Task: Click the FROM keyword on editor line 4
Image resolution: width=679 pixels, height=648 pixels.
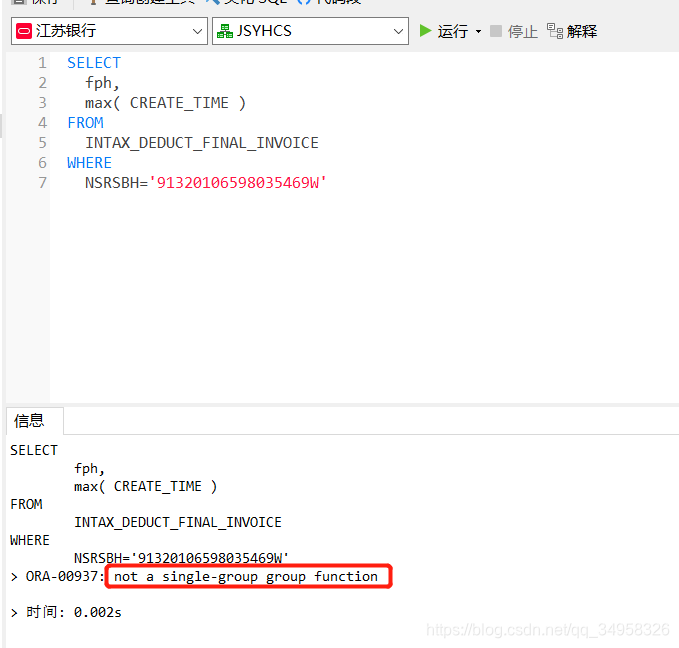Action: click(85, 123)
